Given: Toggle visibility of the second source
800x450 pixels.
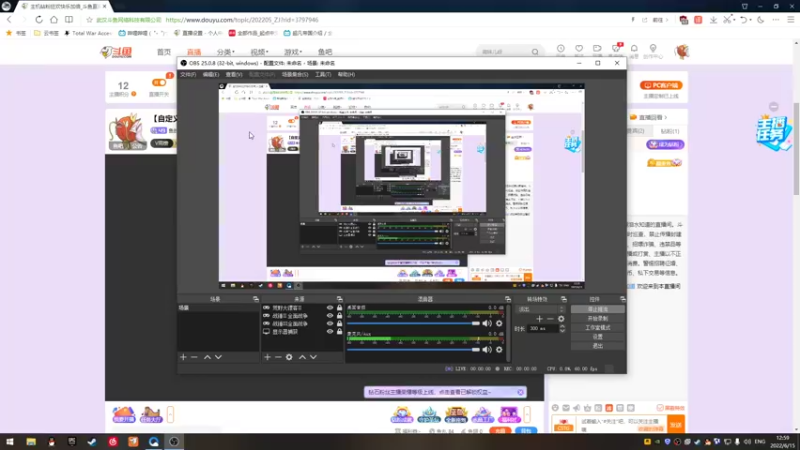Looking at the screenshot, I should 330,316.
